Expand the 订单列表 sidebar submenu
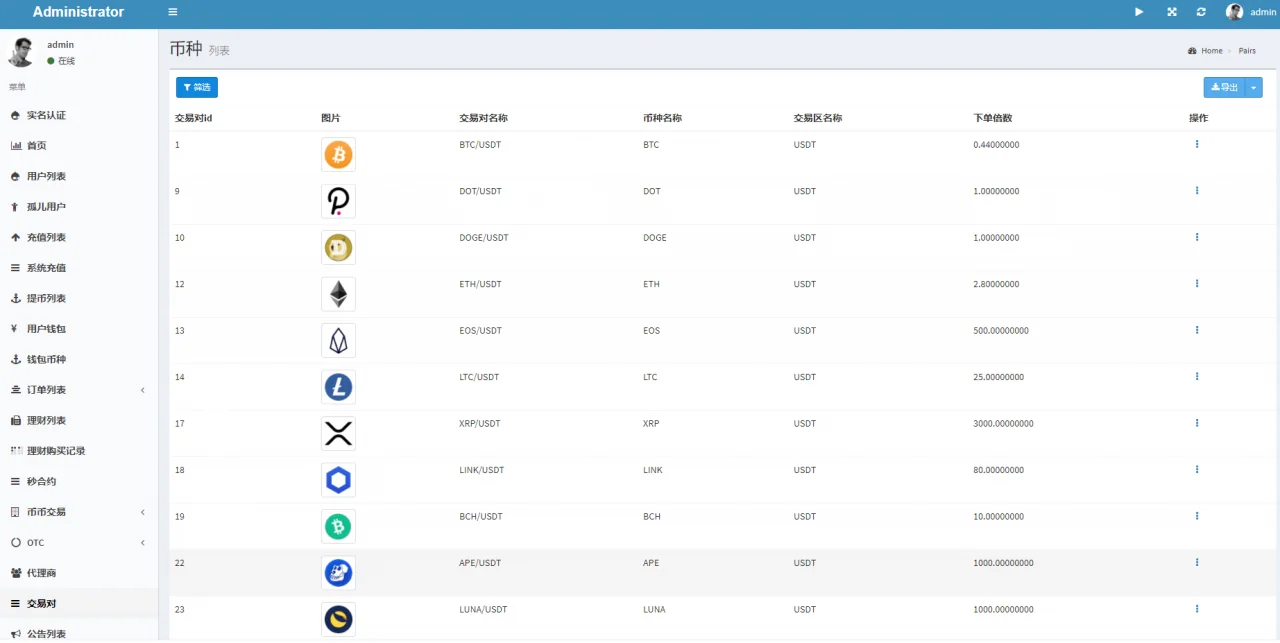The width and height of the screenshot is (1280, 643). 78,390
